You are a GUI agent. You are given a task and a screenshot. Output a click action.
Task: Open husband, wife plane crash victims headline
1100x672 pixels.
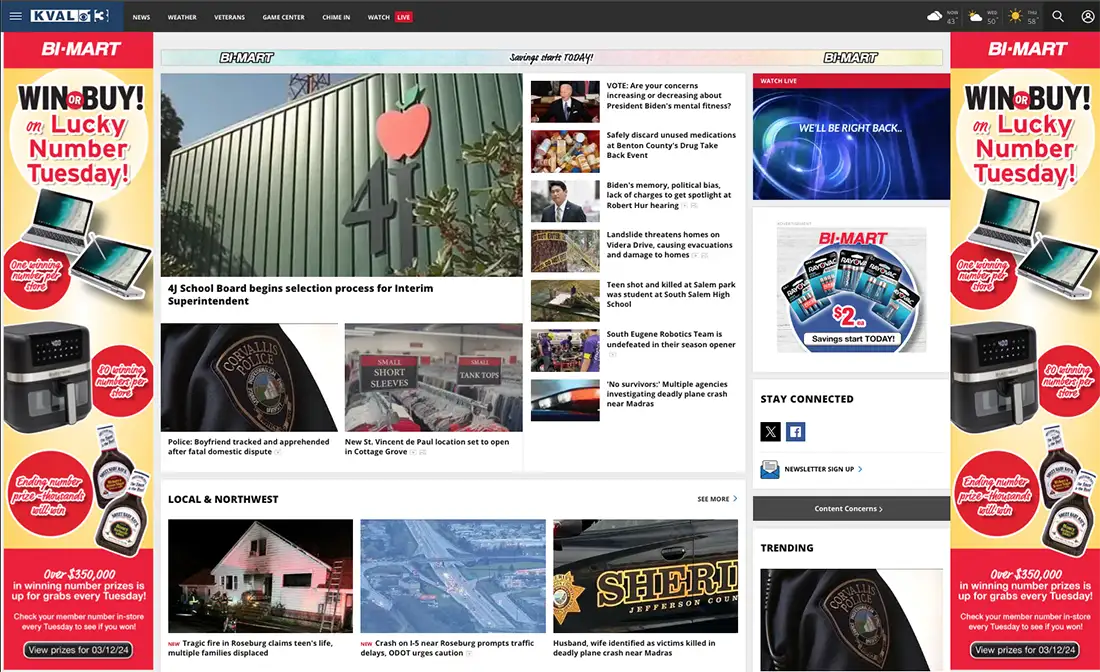click(634, 647)
